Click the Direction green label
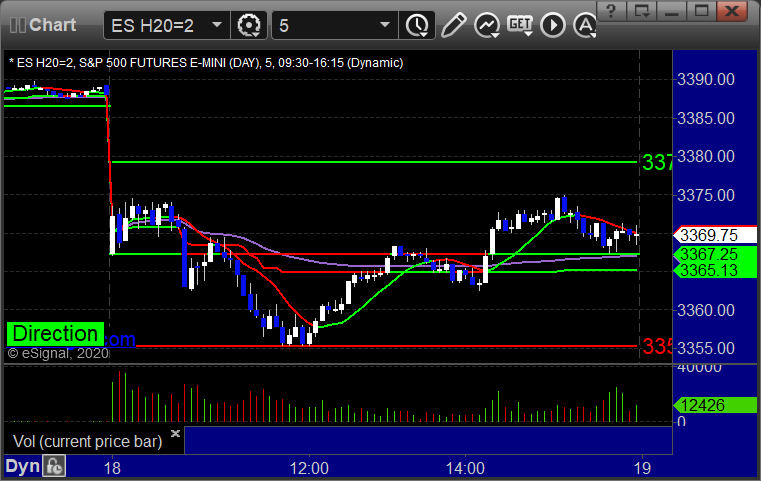This screenshot has width=761, height=481. (55, 334)
